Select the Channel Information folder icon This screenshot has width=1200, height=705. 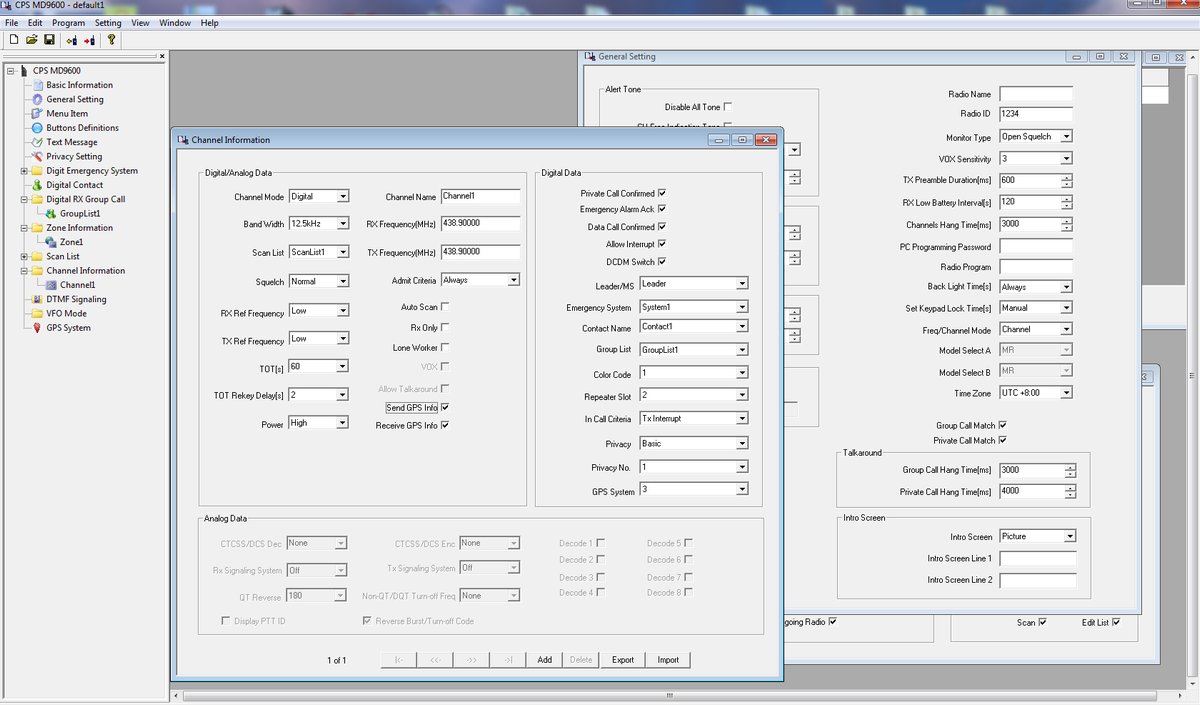point(38,271)
